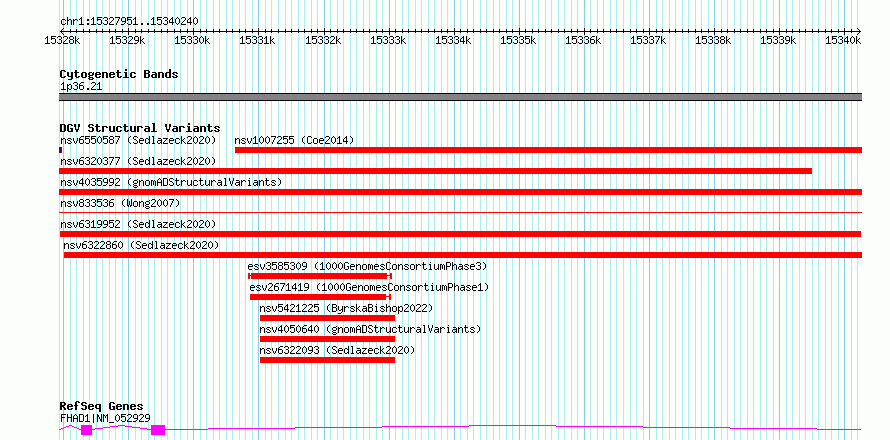Select the red nsv4035992 variant bar
Viewport: 890px width, 440px height.
(460, 192)
